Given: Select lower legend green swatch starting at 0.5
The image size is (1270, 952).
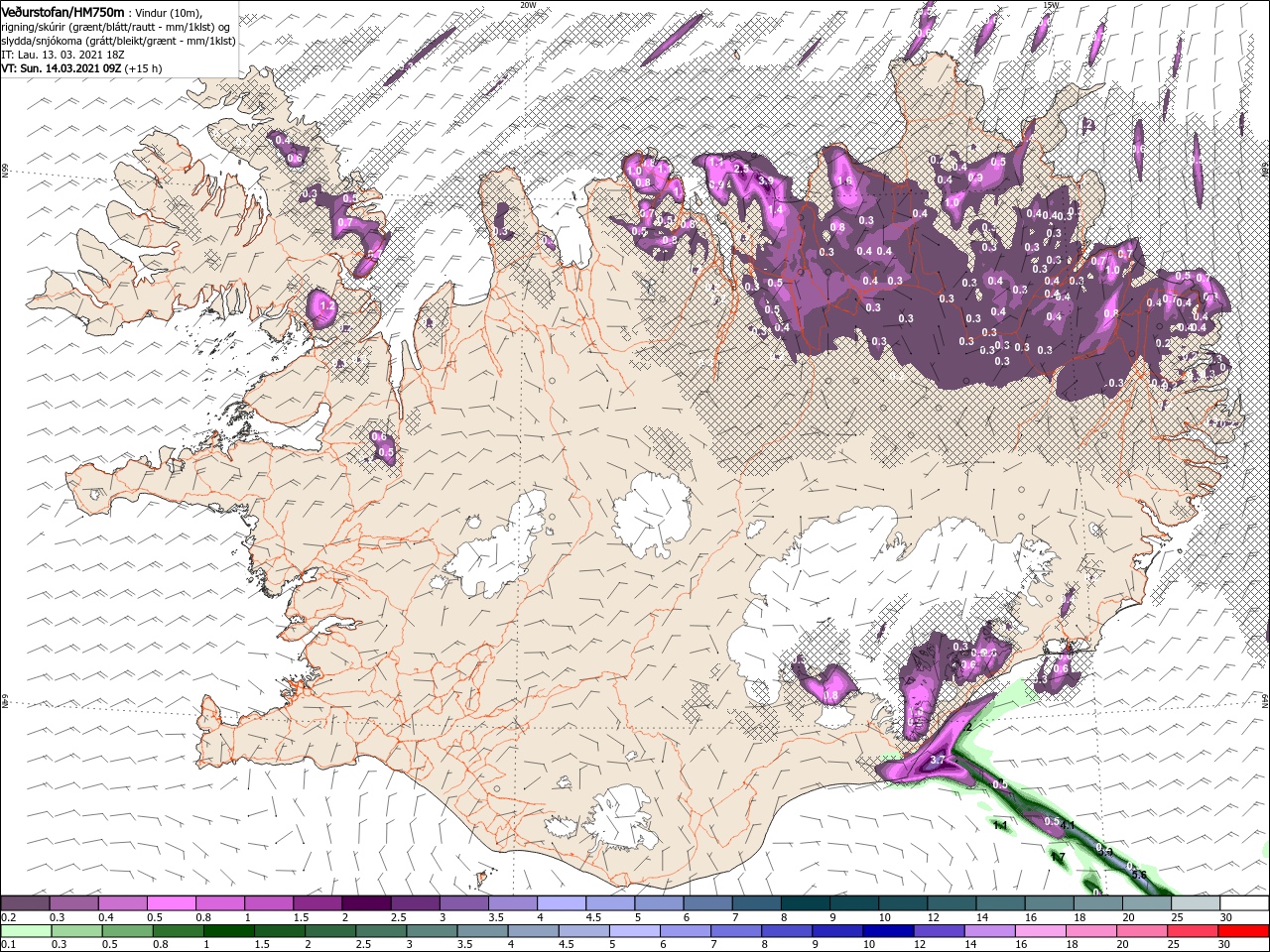Looking at the screenshot, I should pyautogui.click(x=127, y=931).
